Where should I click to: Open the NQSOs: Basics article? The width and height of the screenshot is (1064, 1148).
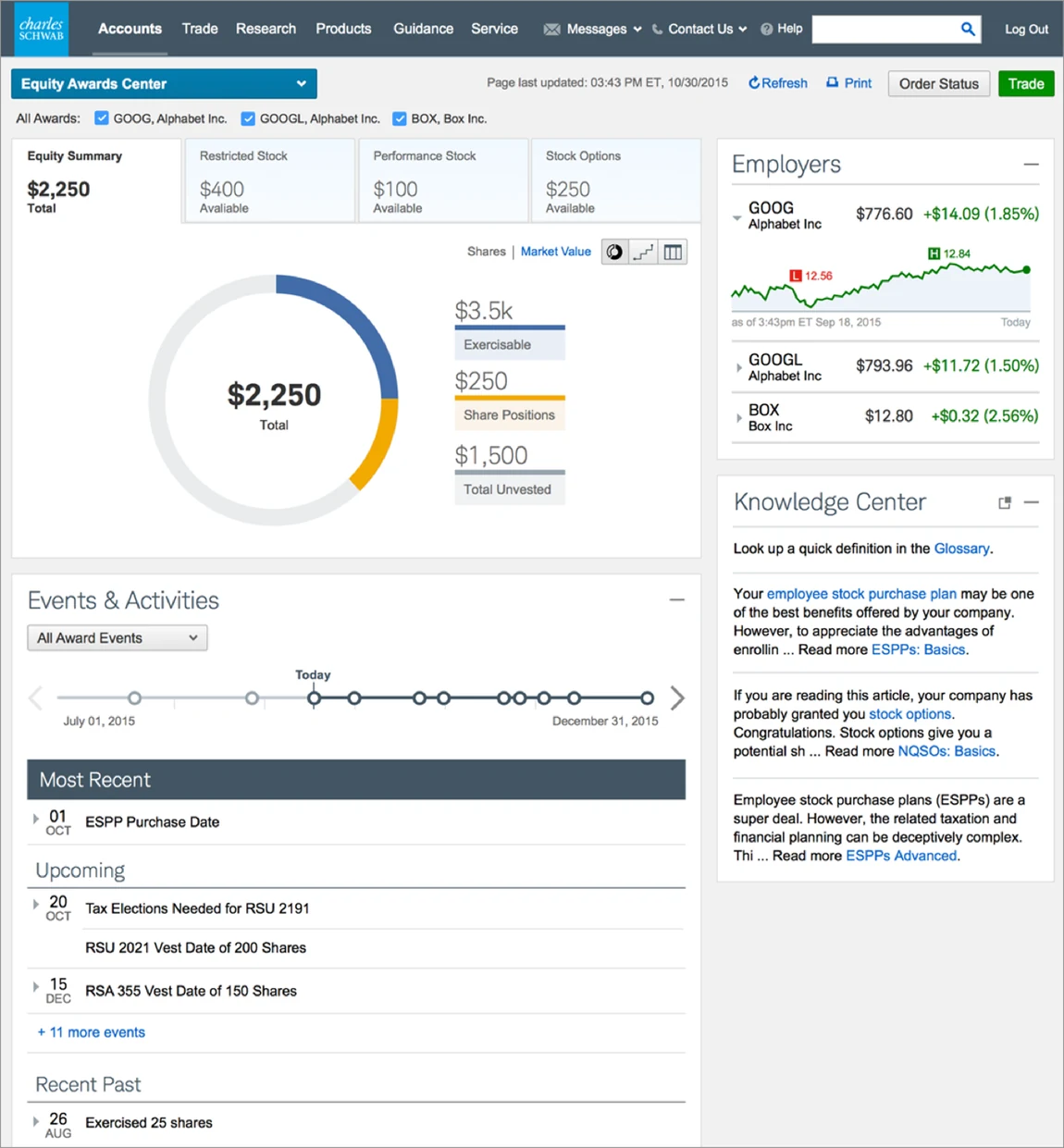pos(946,751)
